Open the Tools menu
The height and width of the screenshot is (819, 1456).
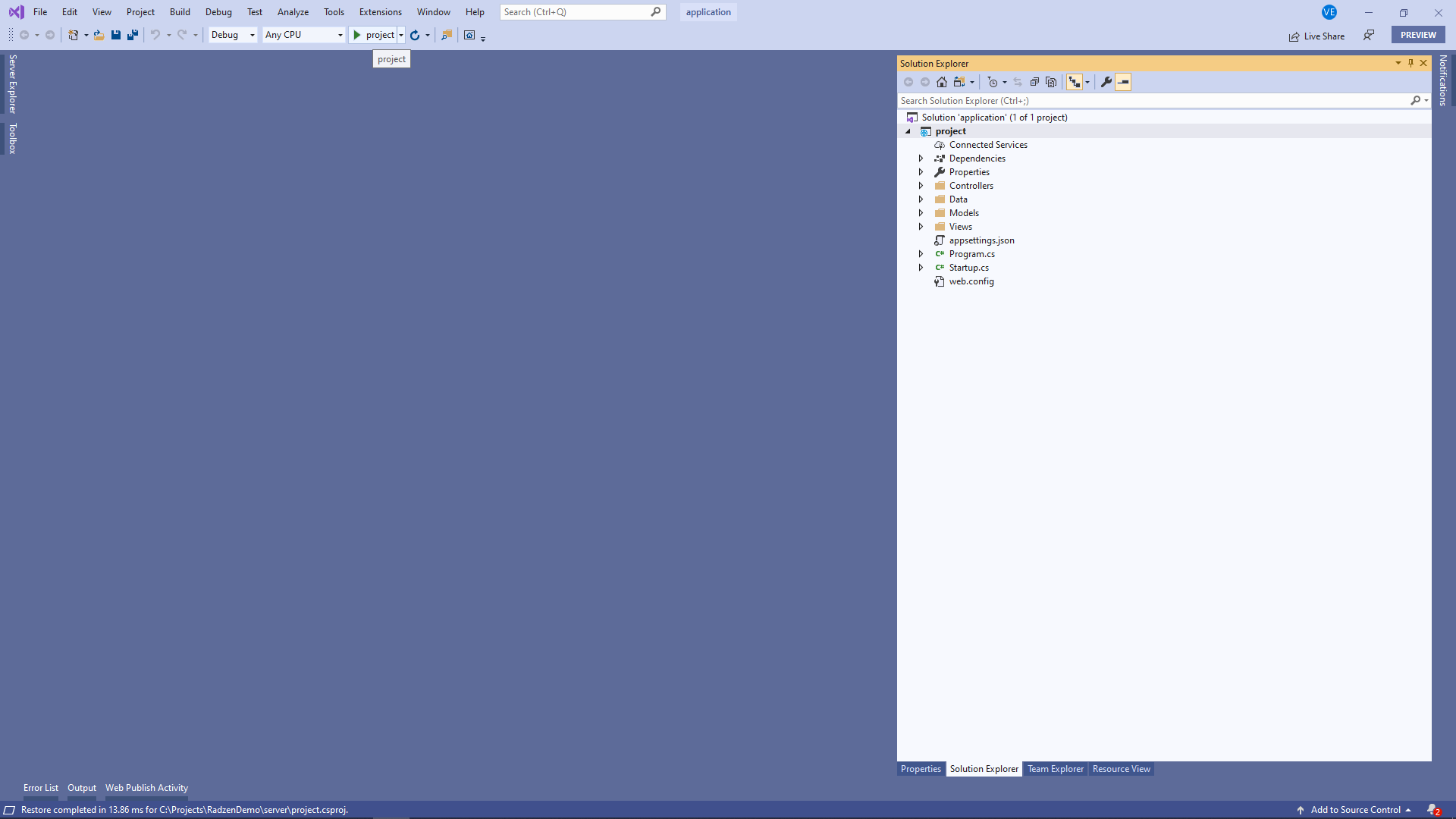point(334,12)
